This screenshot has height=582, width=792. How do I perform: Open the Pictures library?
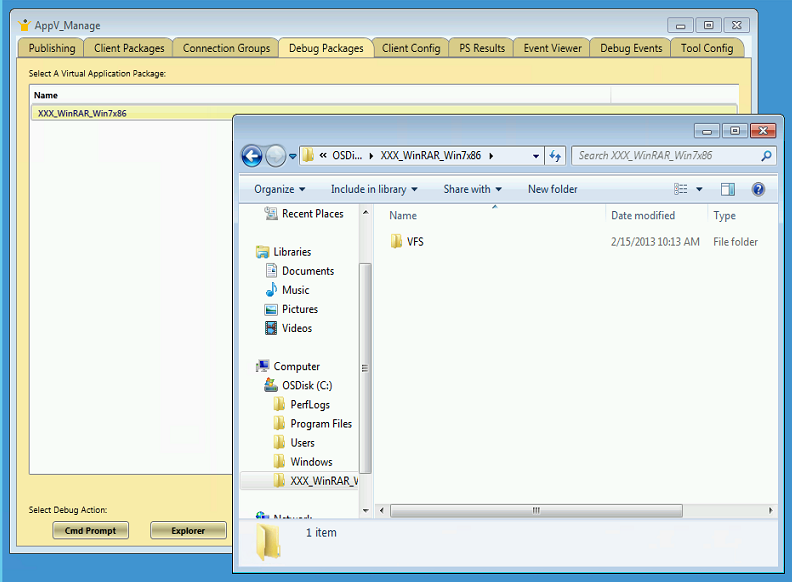tap(300, 309)
